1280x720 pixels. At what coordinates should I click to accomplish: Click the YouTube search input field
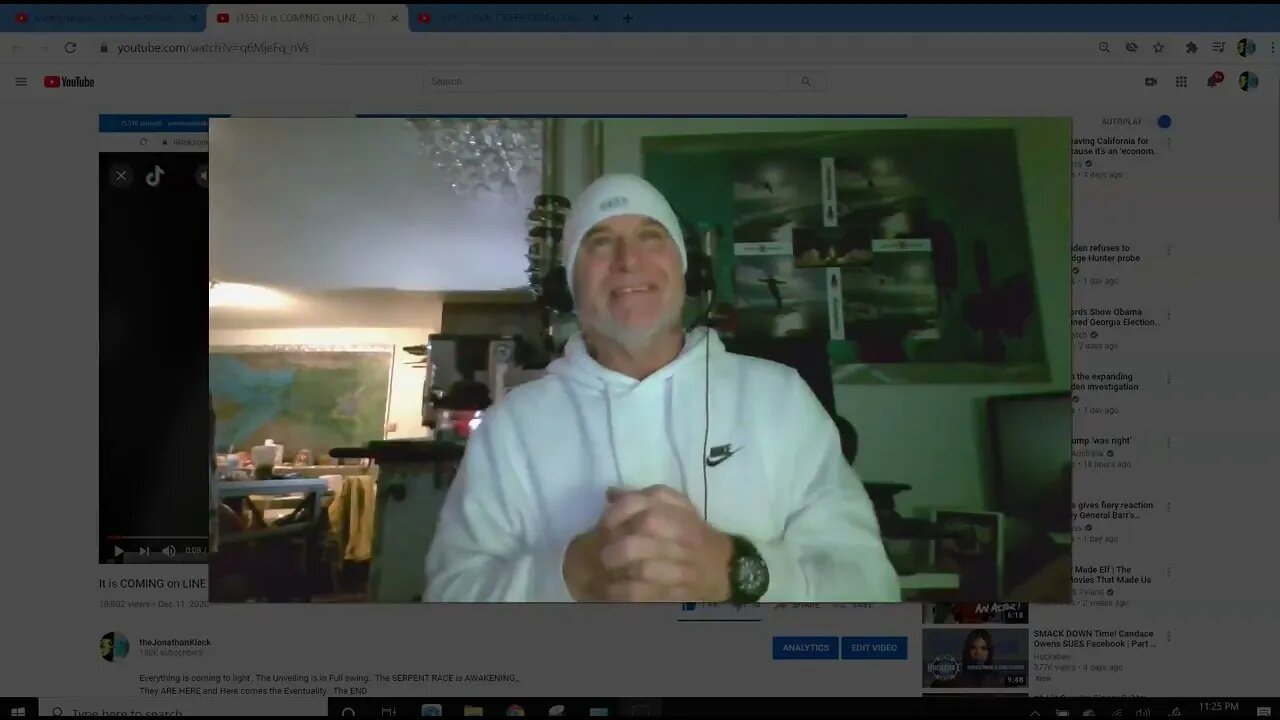coord(606,82)
